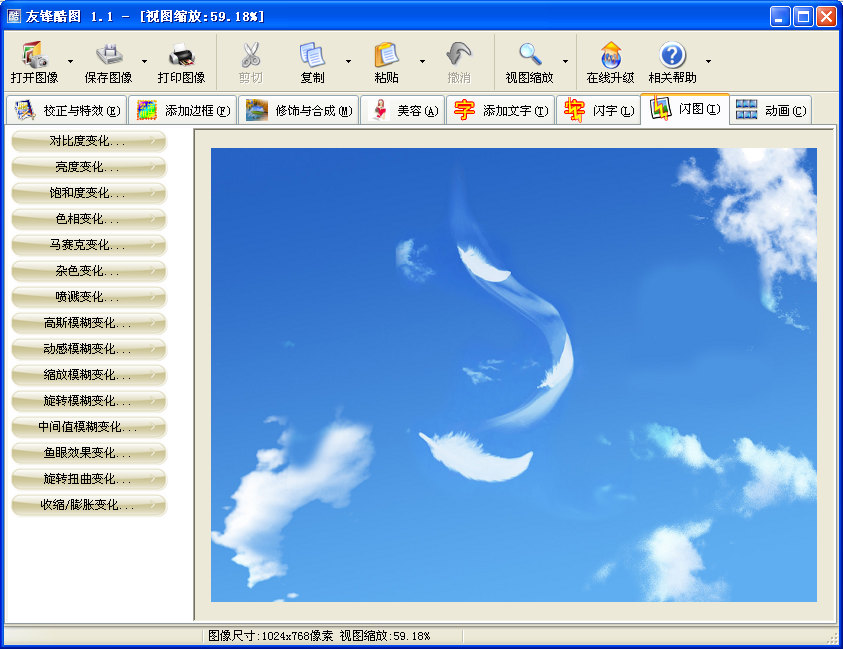Switch to the 校正与特效 tab

[67, 111]
